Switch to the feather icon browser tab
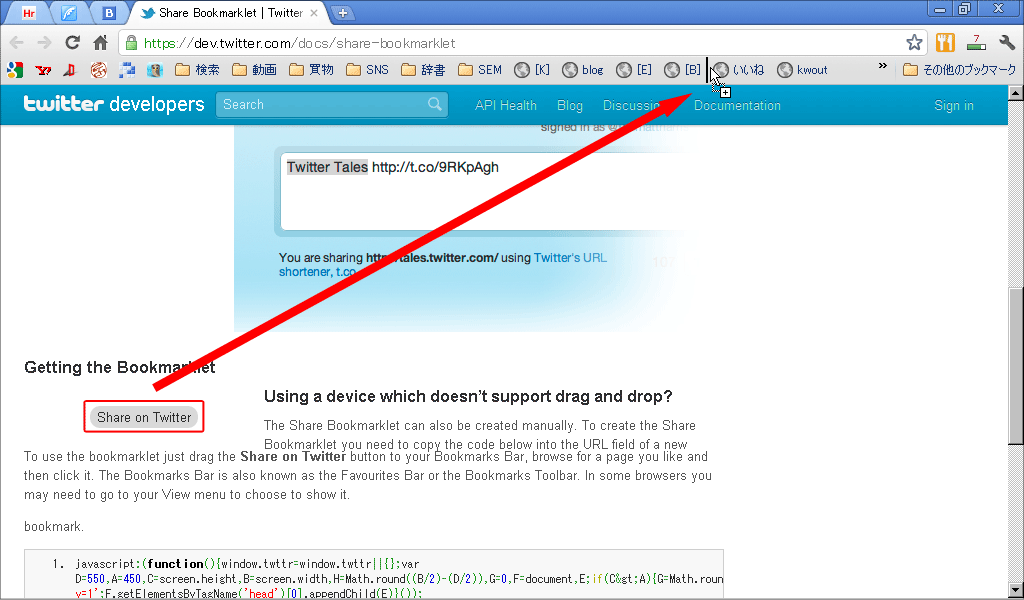Image resolution: width=1024 pixels, height=600 pixels. click(69, 12)
